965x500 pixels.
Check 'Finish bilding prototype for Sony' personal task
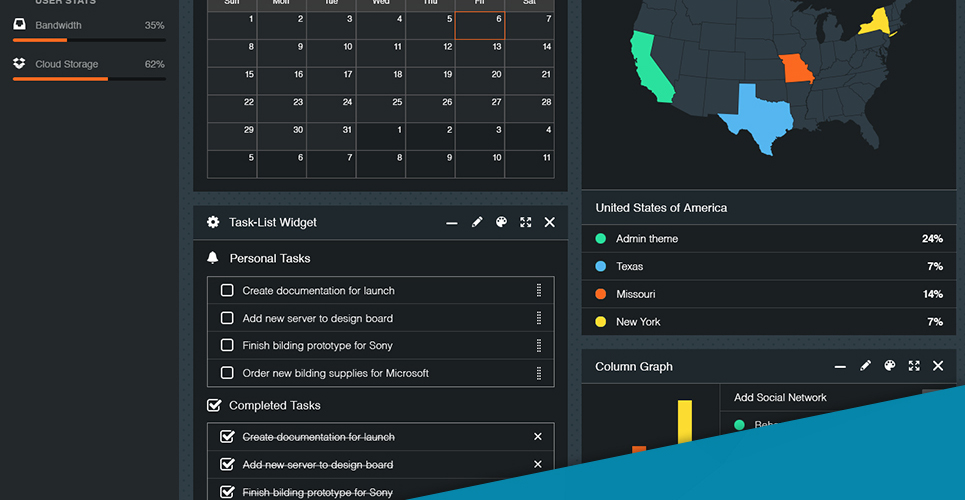coord(227,345)
